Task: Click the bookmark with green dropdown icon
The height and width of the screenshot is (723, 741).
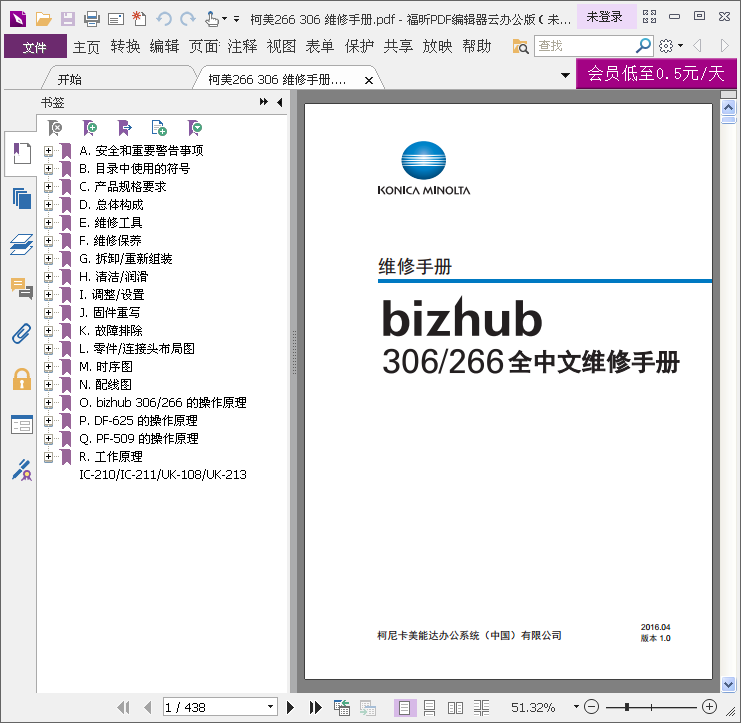Action: 194,128
